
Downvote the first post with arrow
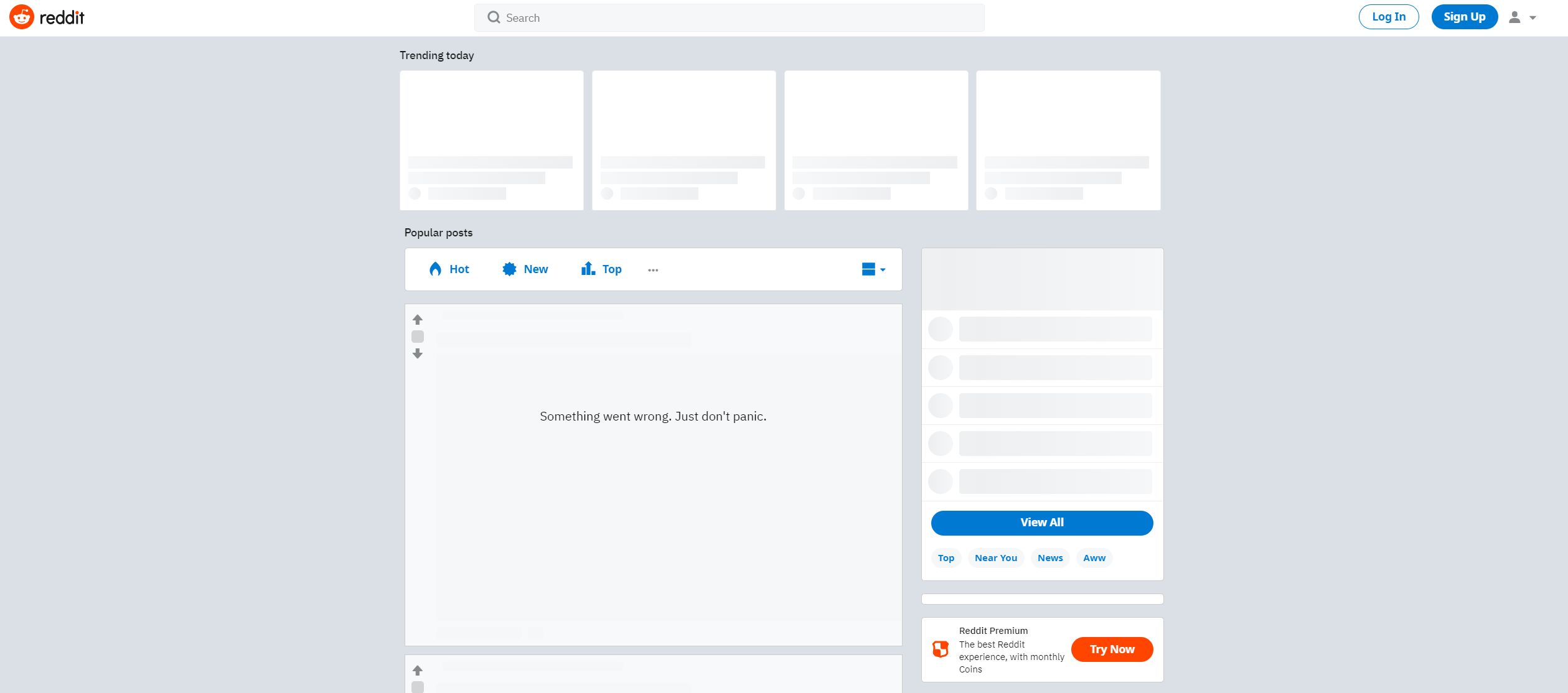[x=418, y=353]
